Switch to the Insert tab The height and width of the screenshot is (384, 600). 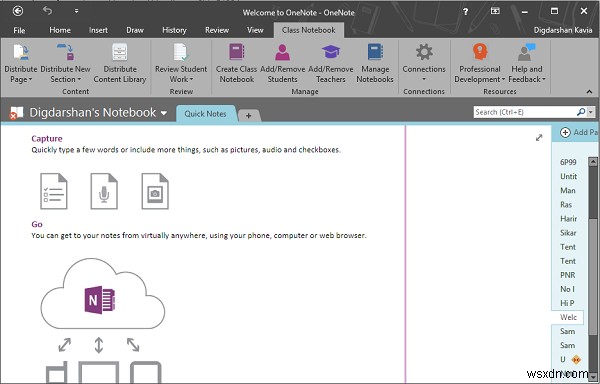98,30
